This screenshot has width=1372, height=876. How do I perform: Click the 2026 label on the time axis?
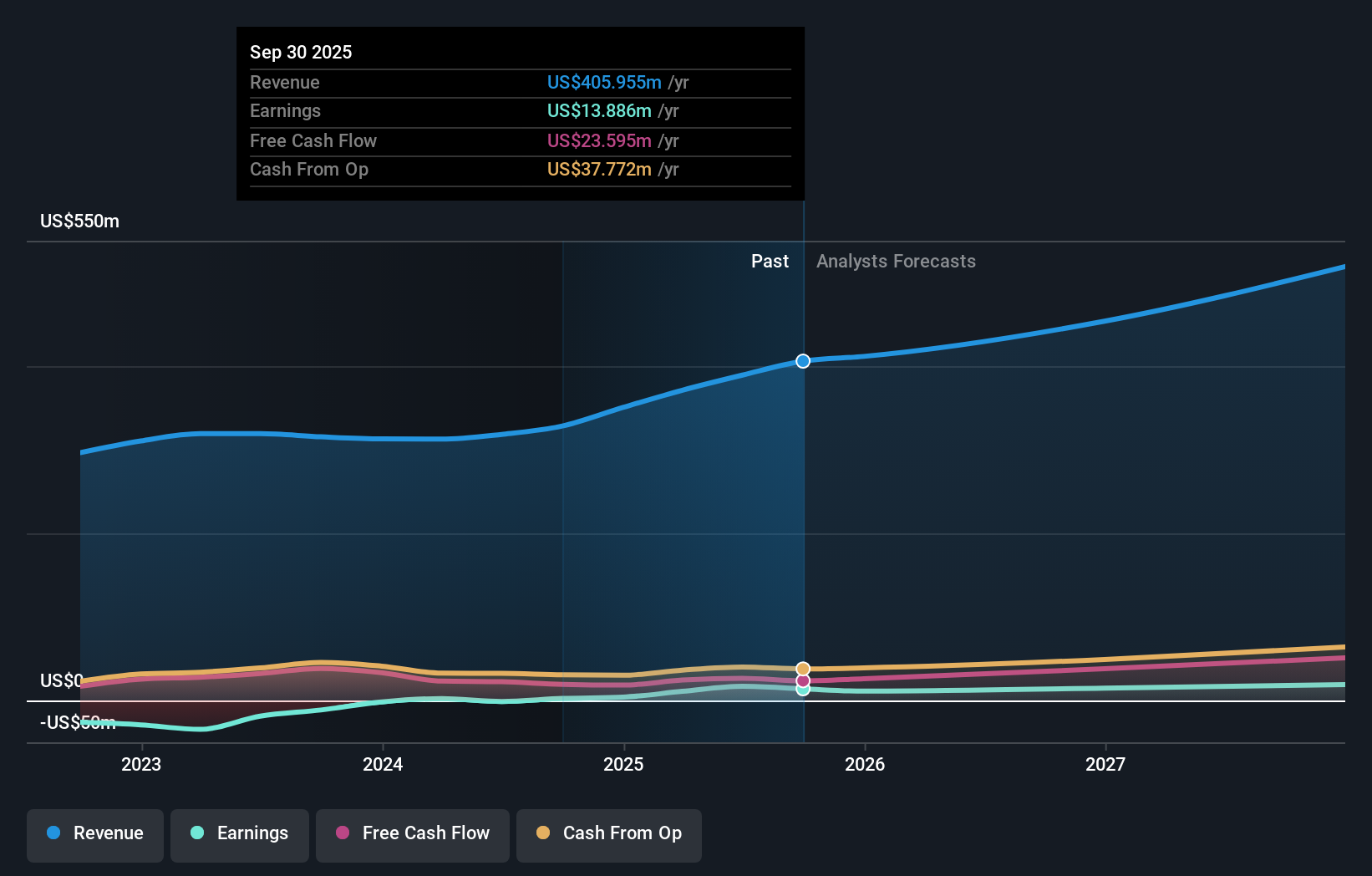866,764
